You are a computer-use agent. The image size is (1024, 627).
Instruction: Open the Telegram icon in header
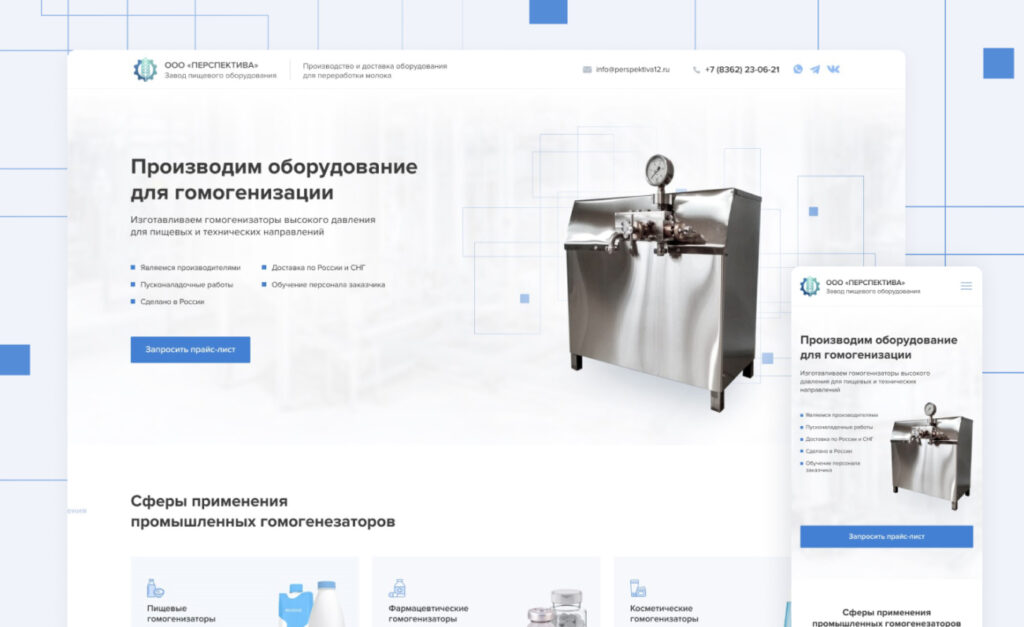pos(815,69)
